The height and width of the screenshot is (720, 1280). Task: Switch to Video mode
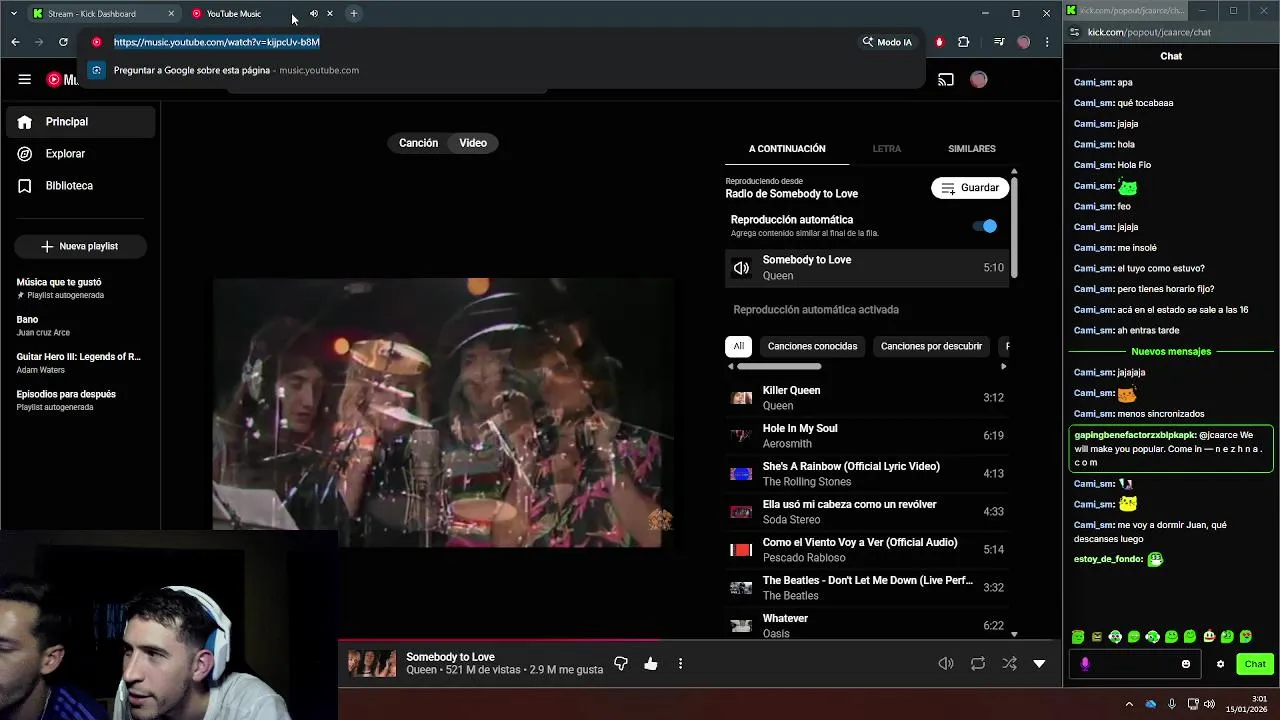pos(473,143)
